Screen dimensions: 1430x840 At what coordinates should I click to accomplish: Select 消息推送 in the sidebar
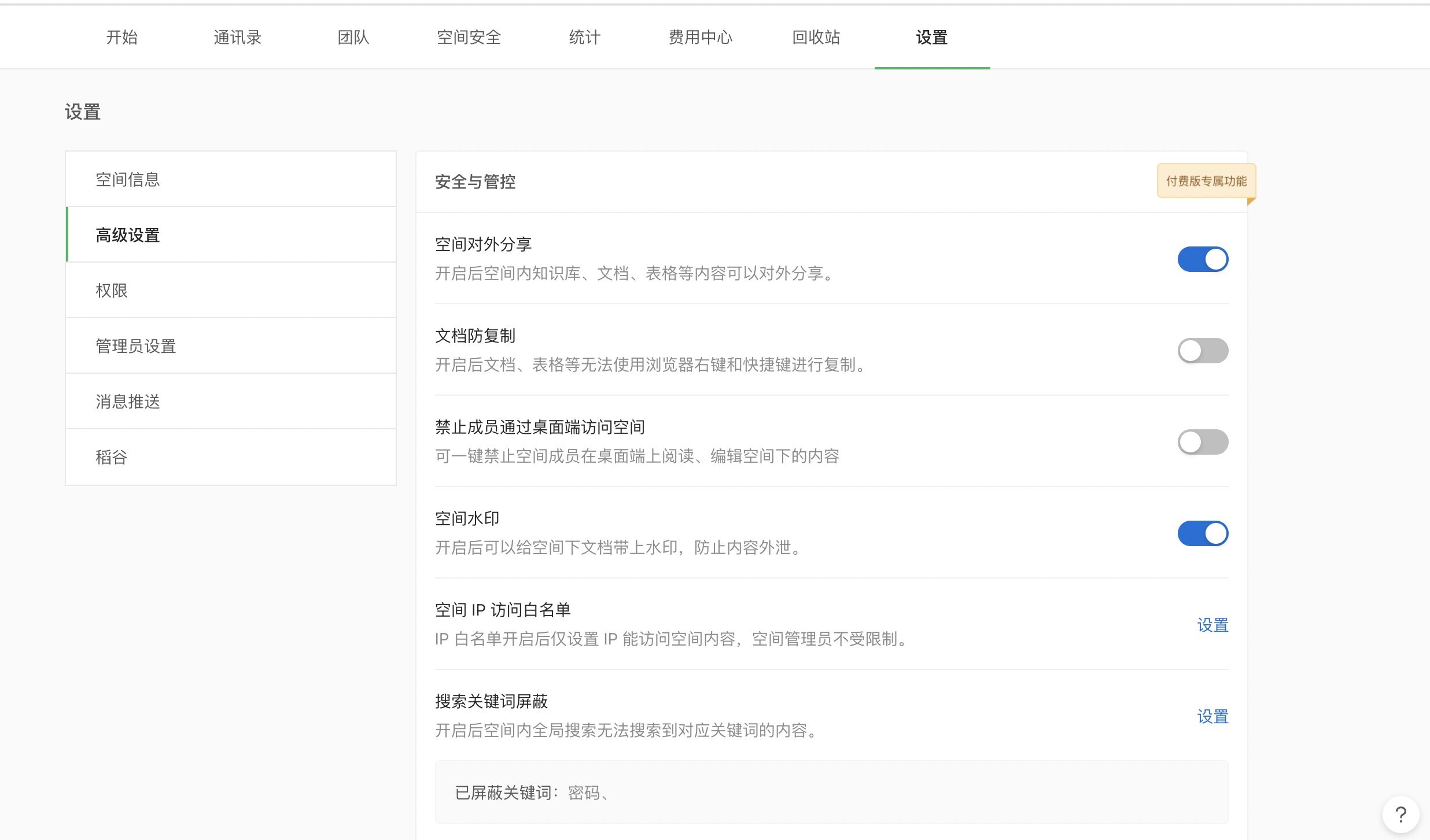tap(231, 401)
